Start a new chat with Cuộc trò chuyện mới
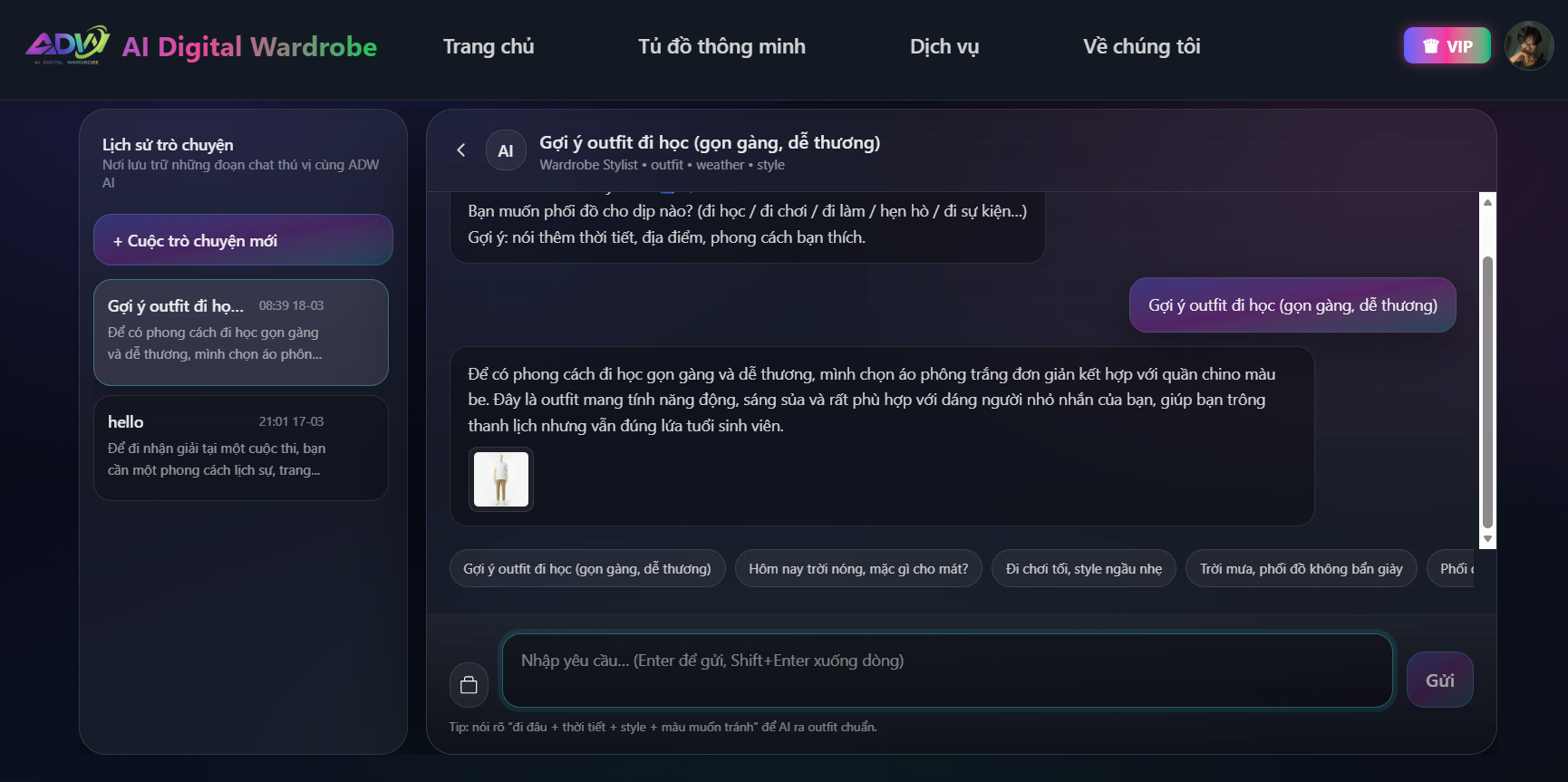Image resolution: width=1568 pixels, height=782 pixels. 243,240
